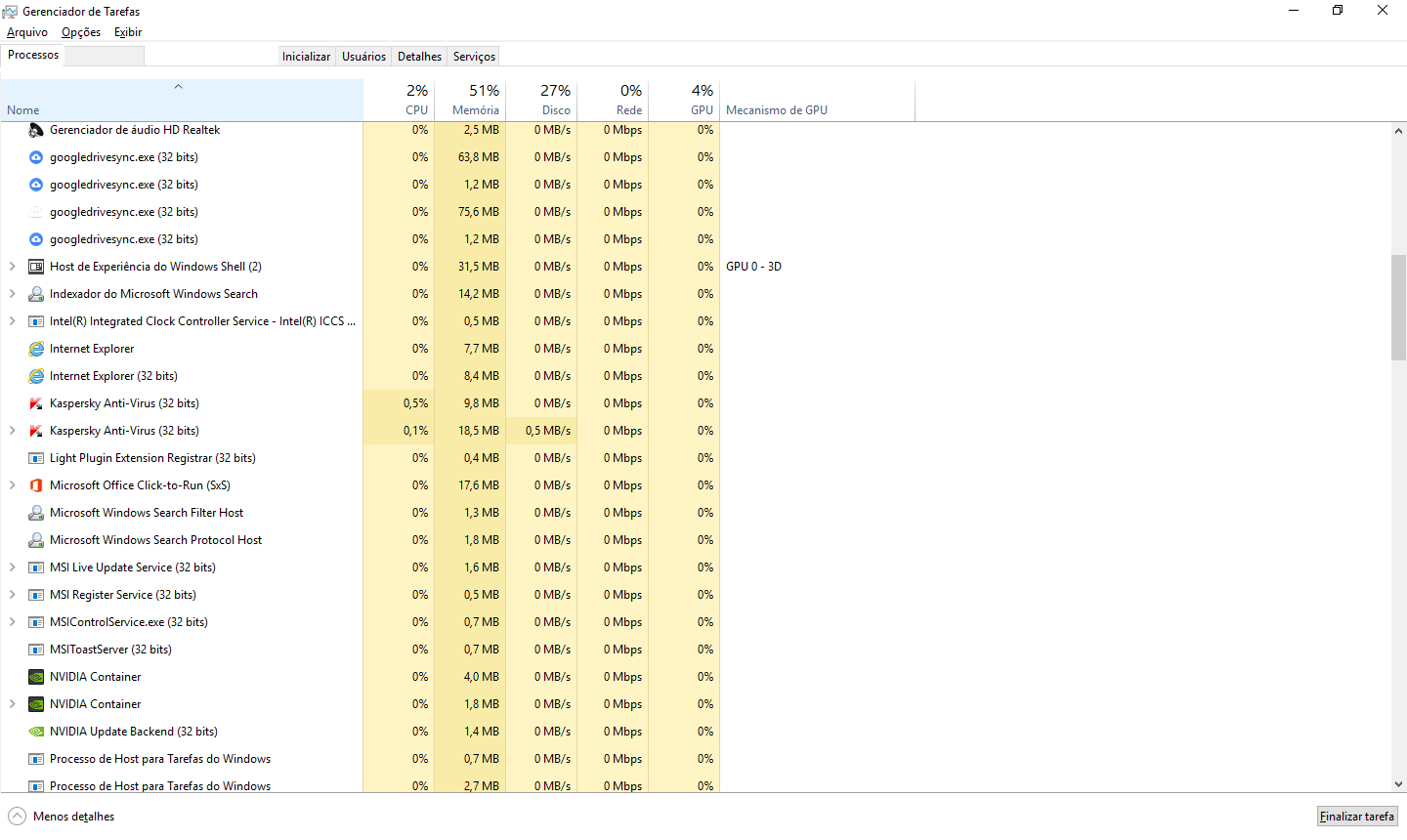Click the Microsoft Windows Search Filter Host icon

tap(36, 513)
